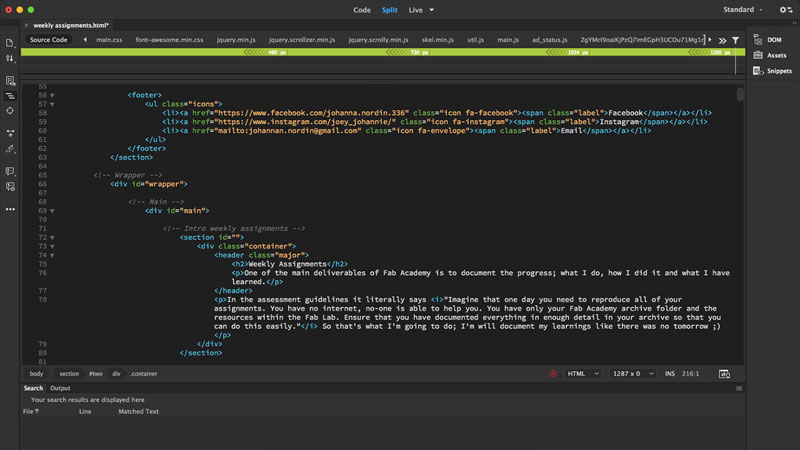Open the DOM panel
This screenshot has width=800, height=450.
[x=774, y=40]
